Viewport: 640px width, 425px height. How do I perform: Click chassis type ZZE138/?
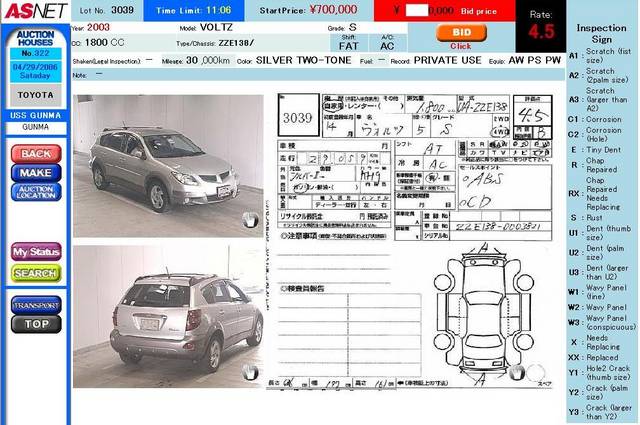236,43
